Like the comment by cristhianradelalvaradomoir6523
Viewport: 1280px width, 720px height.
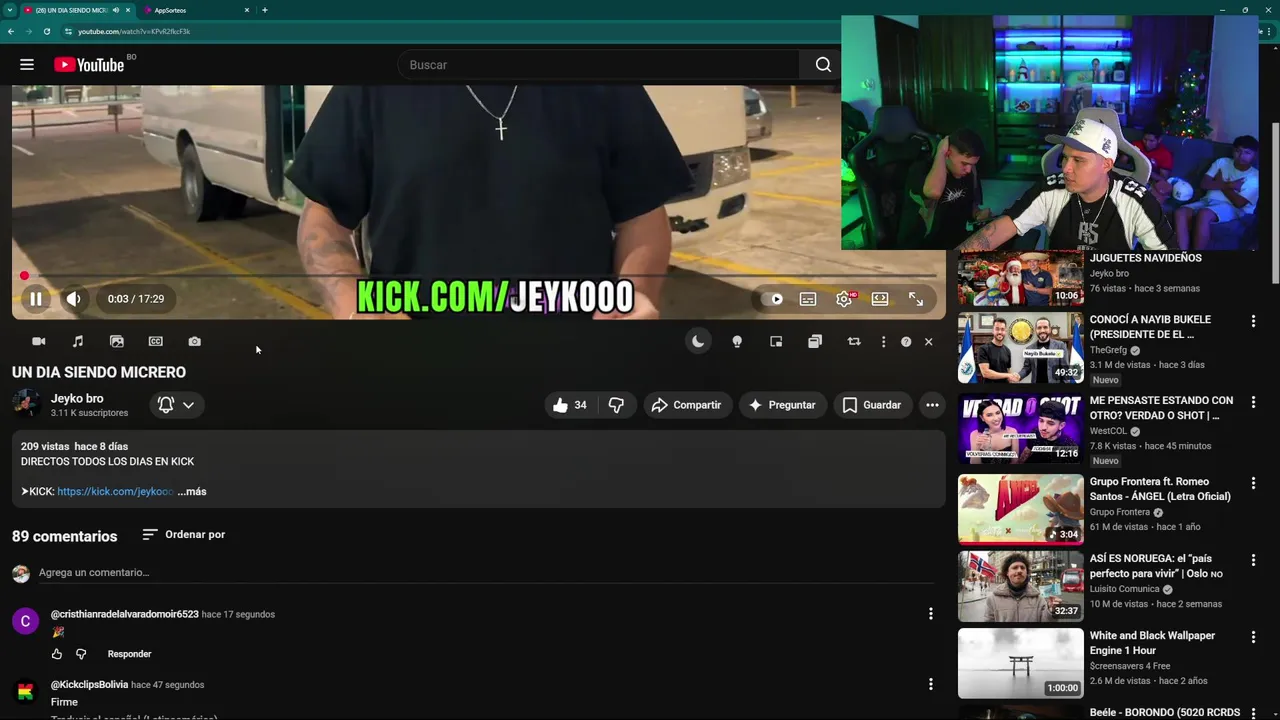[57, 654]
